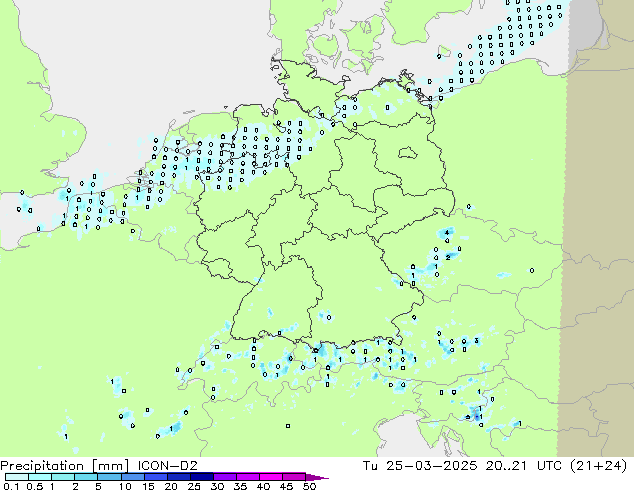Image resolution: width=634 pixels, height=490 pixels.
Task: Click the '50' legend value
Action: (x=309, y=486)
